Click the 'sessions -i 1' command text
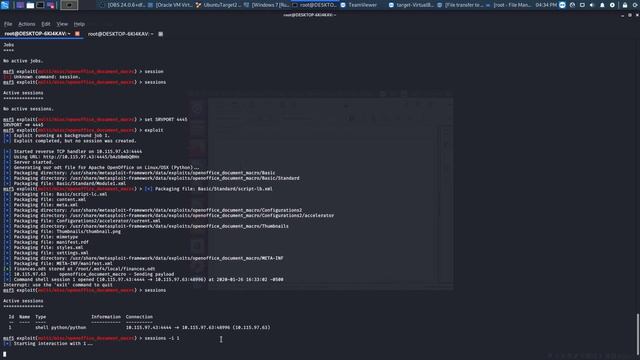 [162, 338]
